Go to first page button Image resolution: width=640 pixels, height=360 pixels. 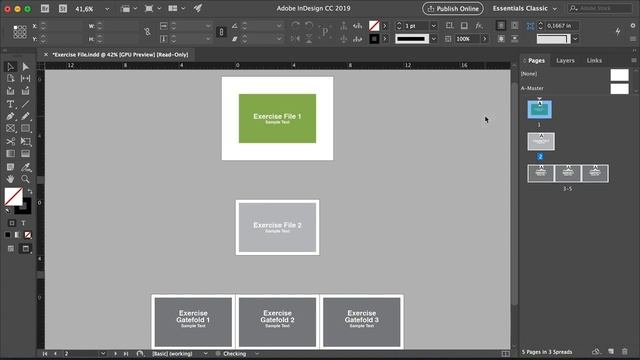pyautogui.click(x=45, y=353)
